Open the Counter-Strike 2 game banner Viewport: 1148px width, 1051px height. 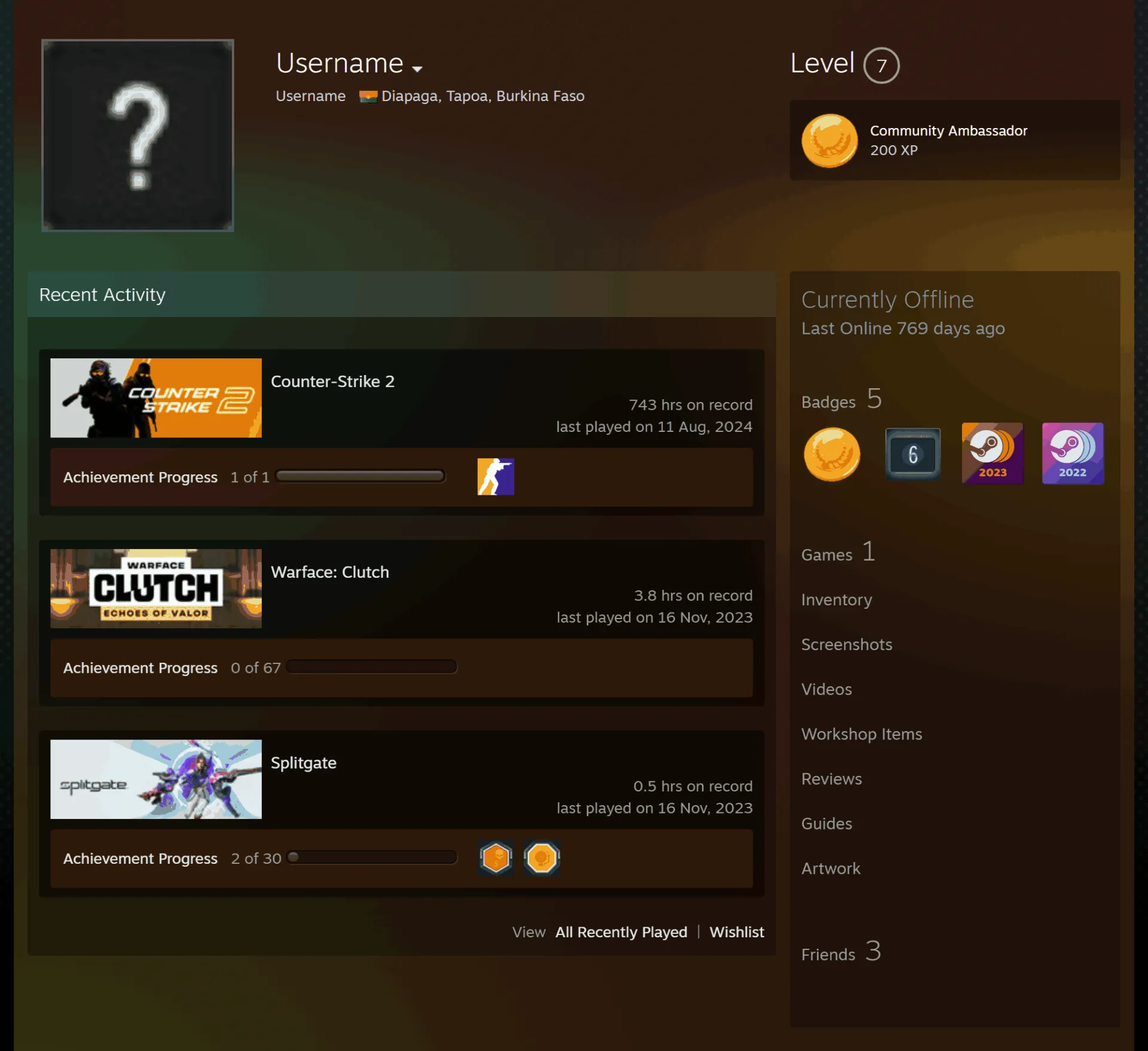point(156,398)
